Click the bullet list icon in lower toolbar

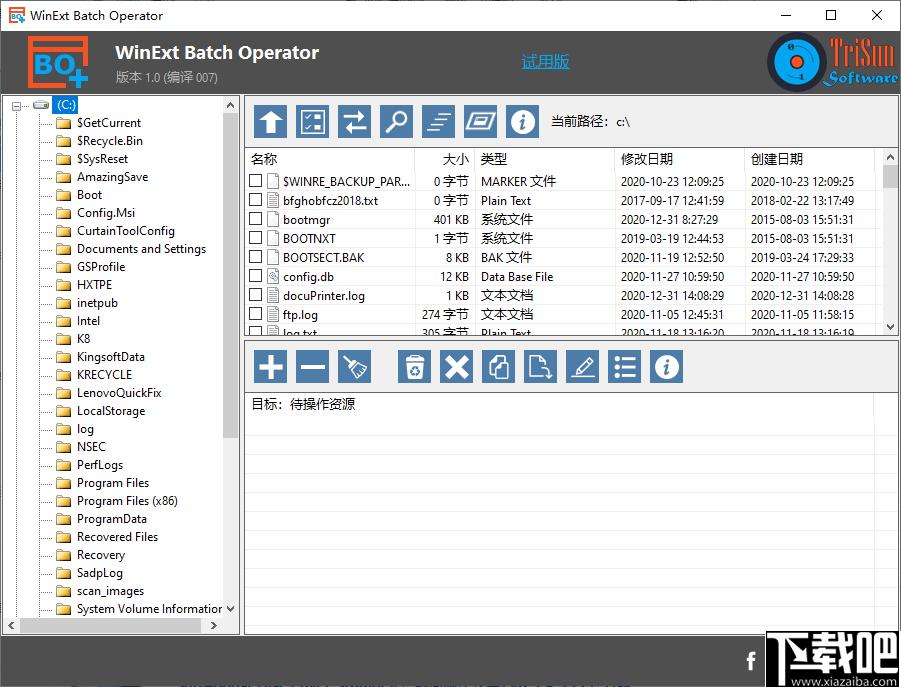(x=625, y=366)
